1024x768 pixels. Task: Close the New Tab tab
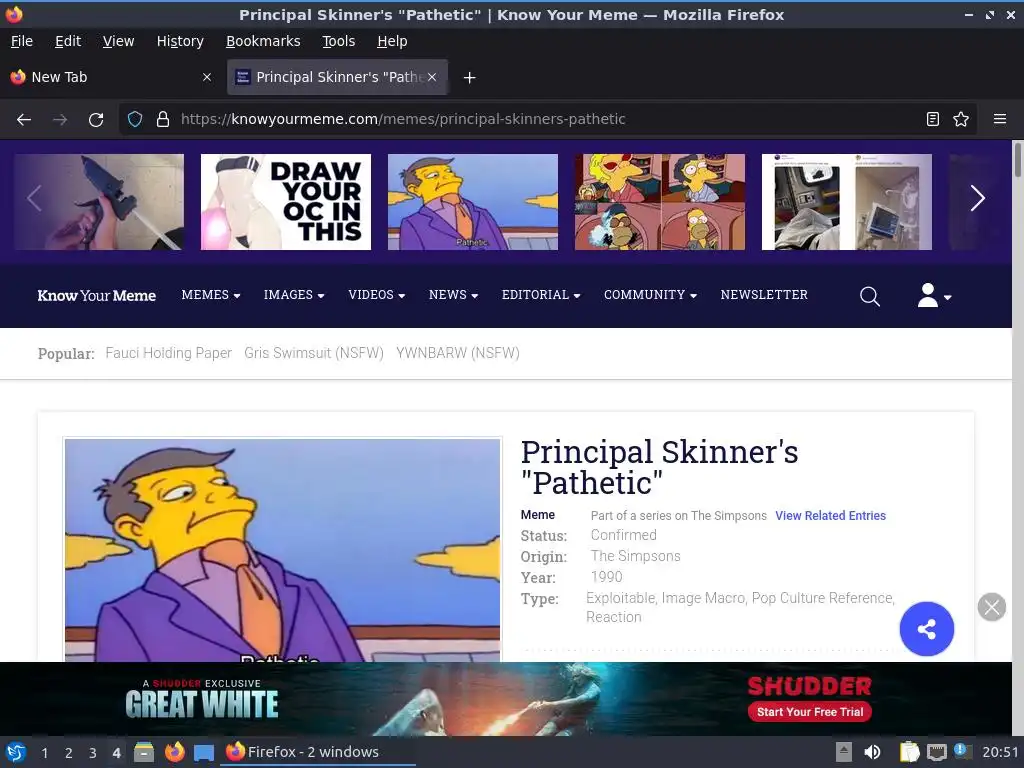point(207,77)
